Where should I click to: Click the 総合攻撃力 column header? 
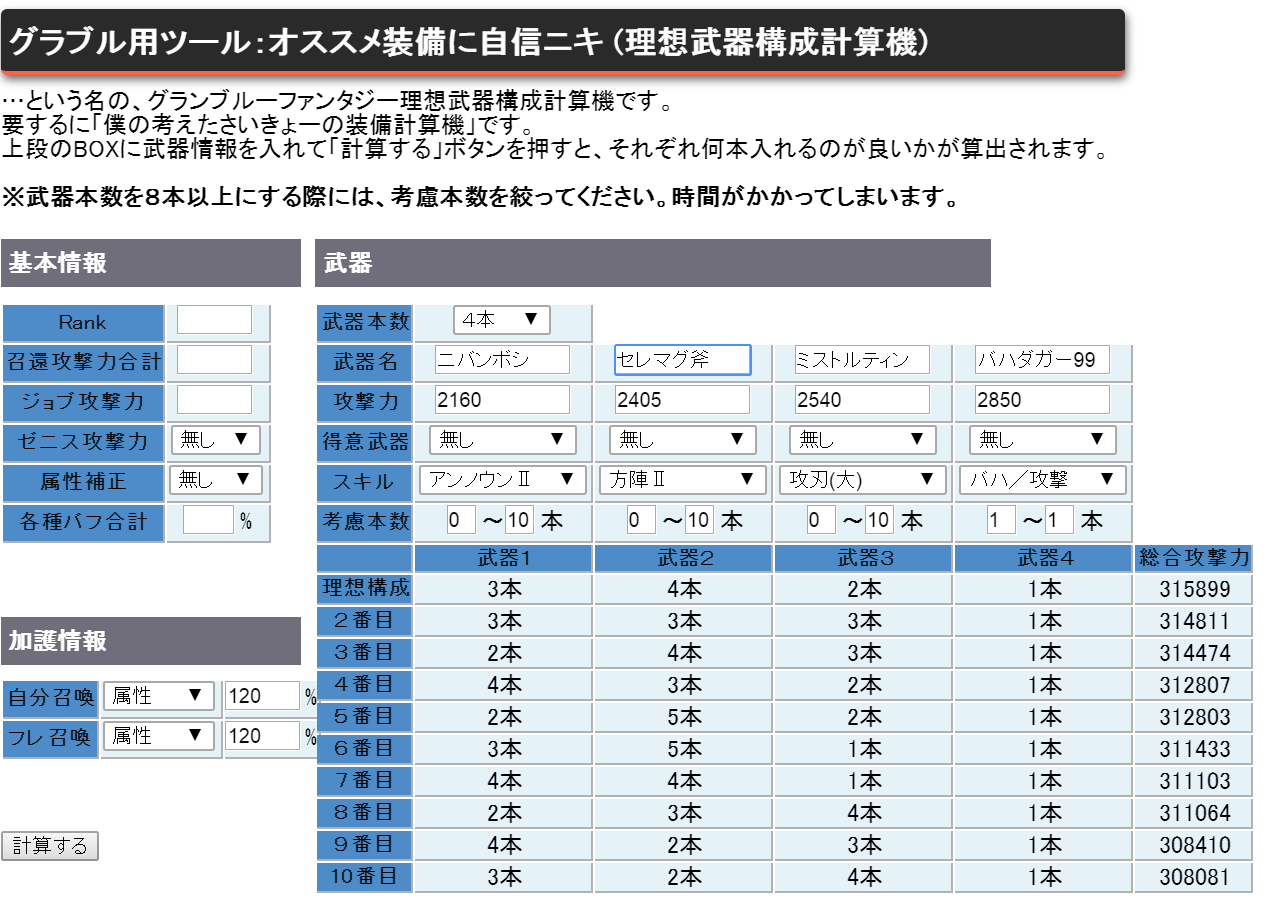pos(1194,558)
